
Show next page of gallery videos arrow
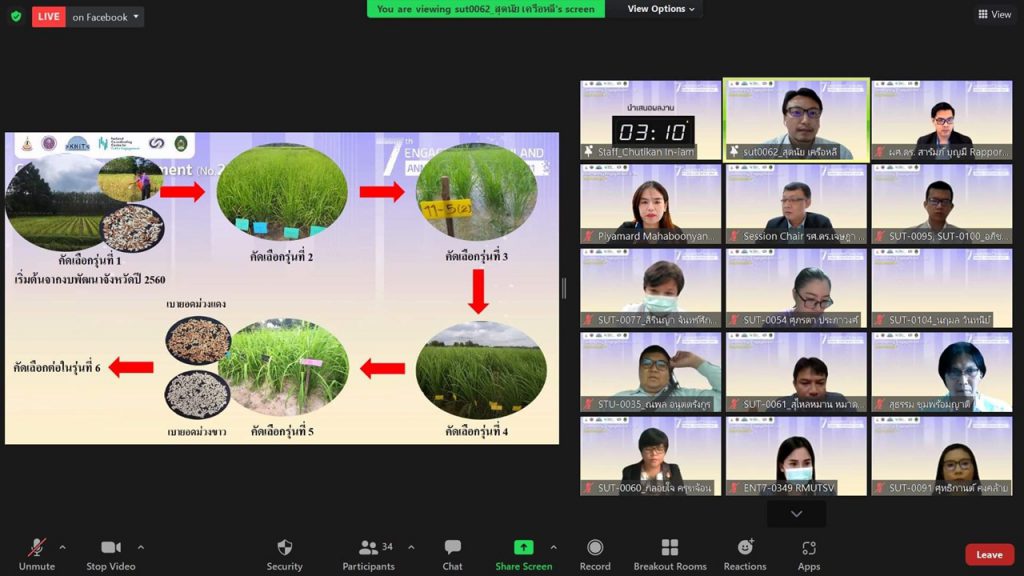796,514
